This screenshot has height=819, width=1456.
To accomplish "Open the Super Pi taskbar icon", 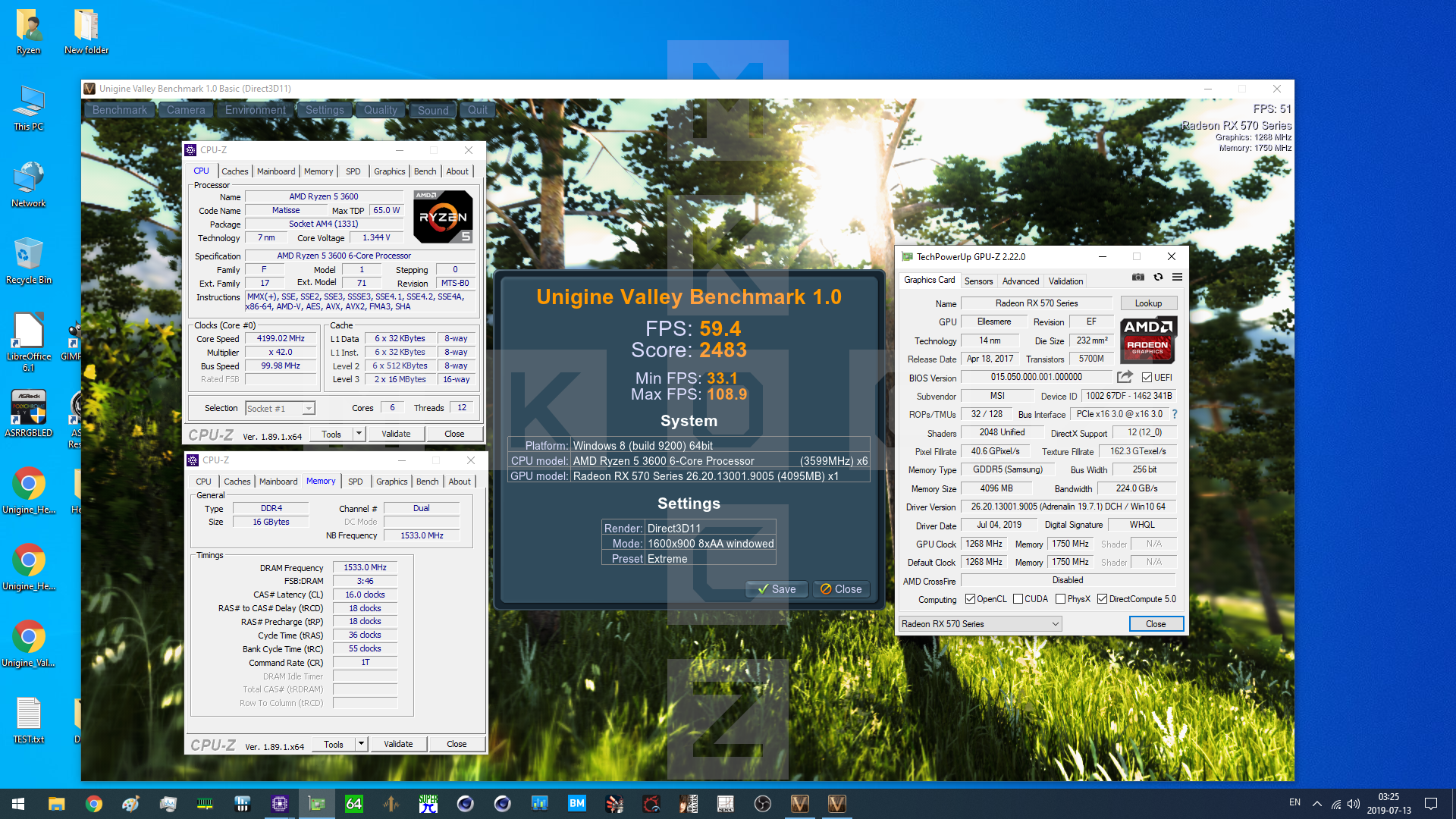I will click(x=428, y=804).
